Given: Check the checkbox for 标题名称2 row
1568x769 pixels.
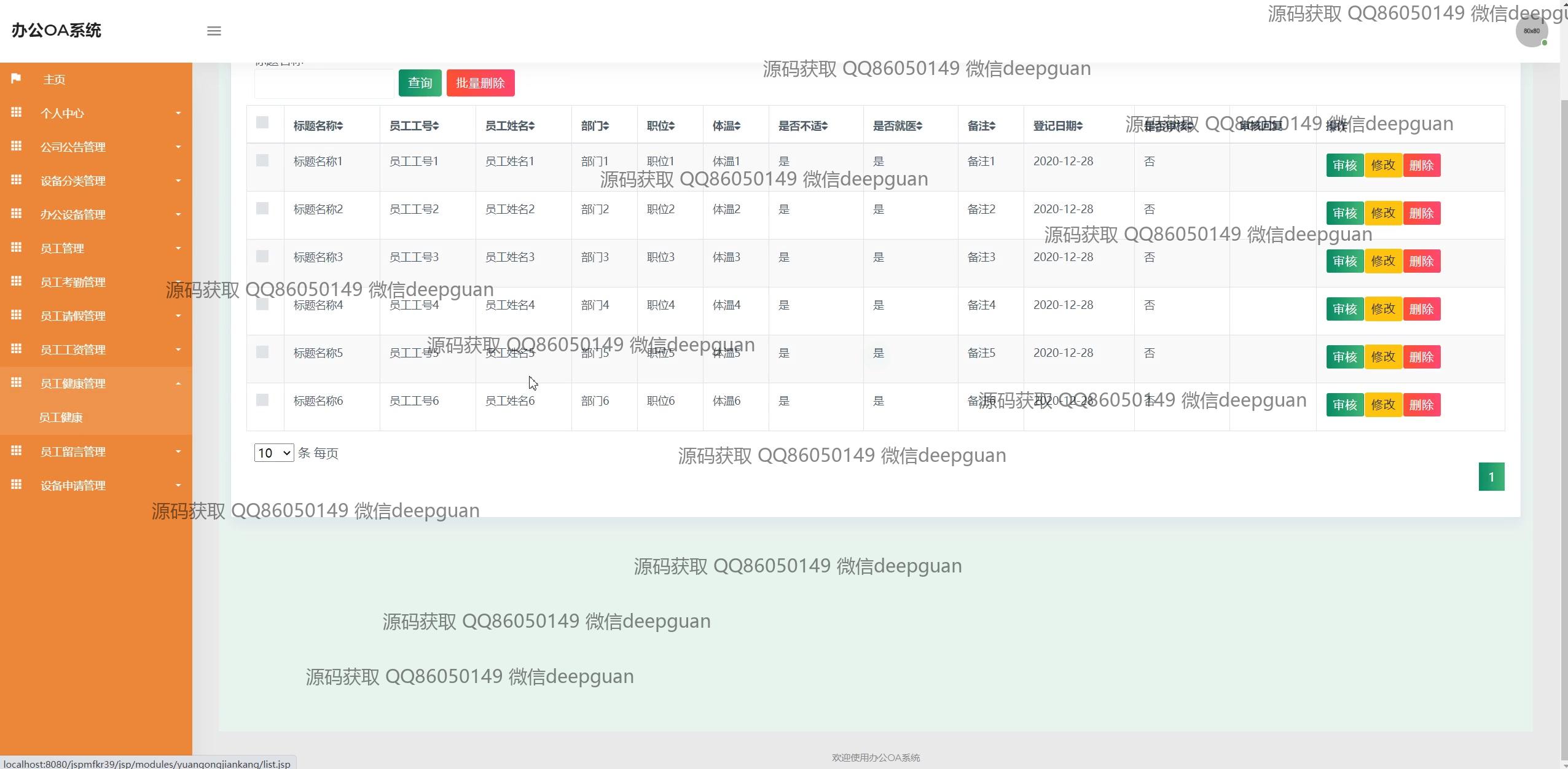Looking at the screenshot, I should tap(262, 208).
